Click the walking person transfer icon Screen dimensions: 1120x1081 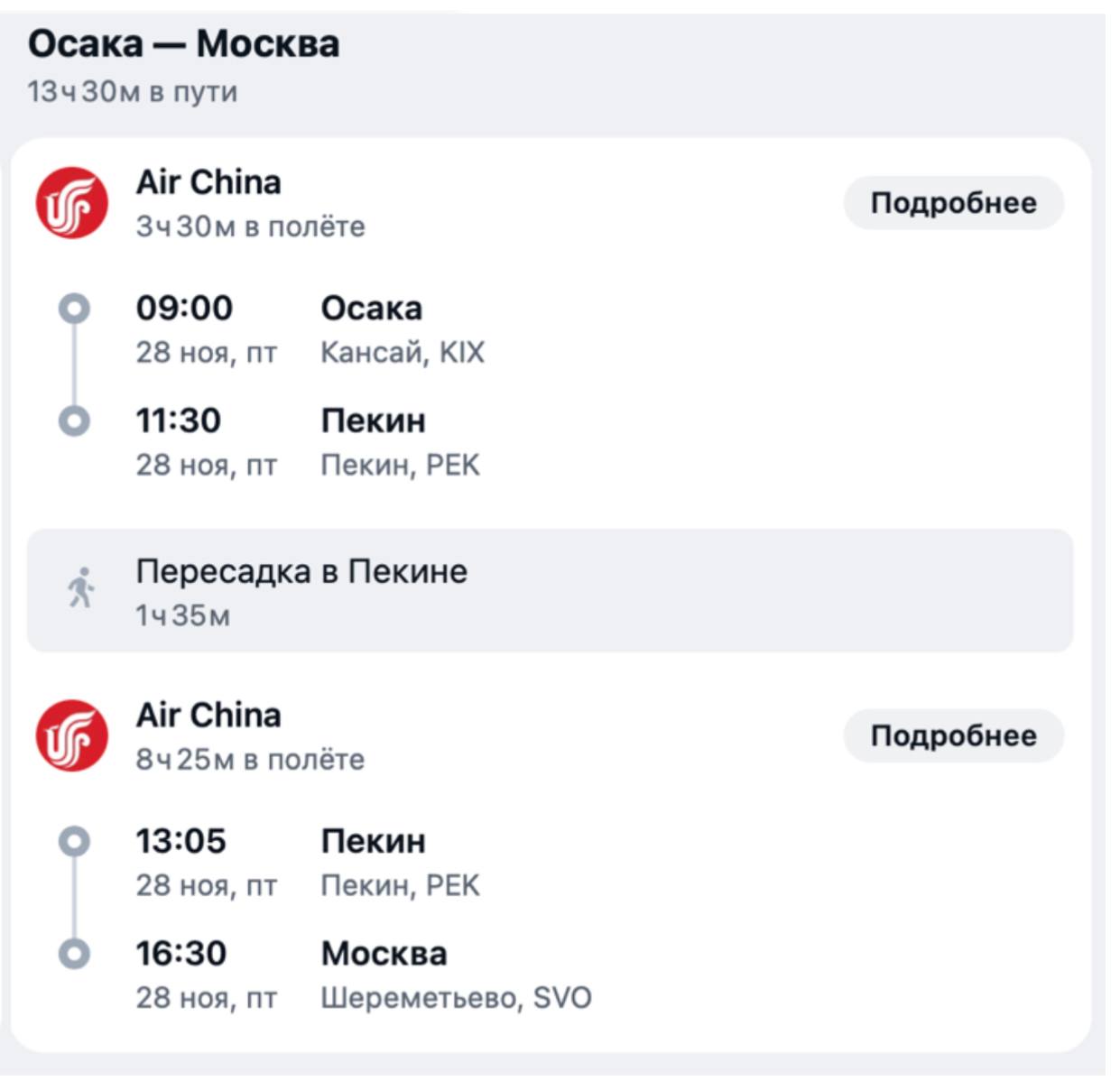pos(81,588)
